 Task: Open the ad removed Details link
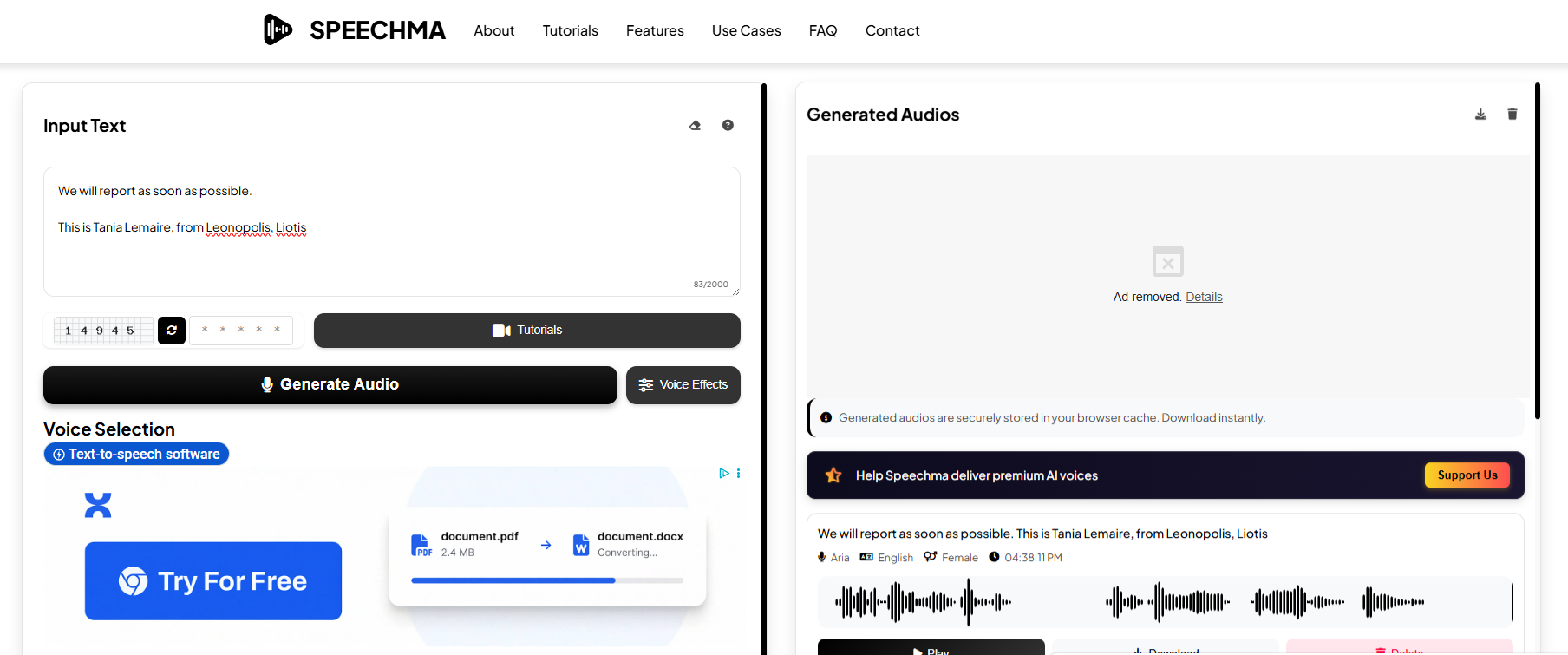click(1204, 298)
